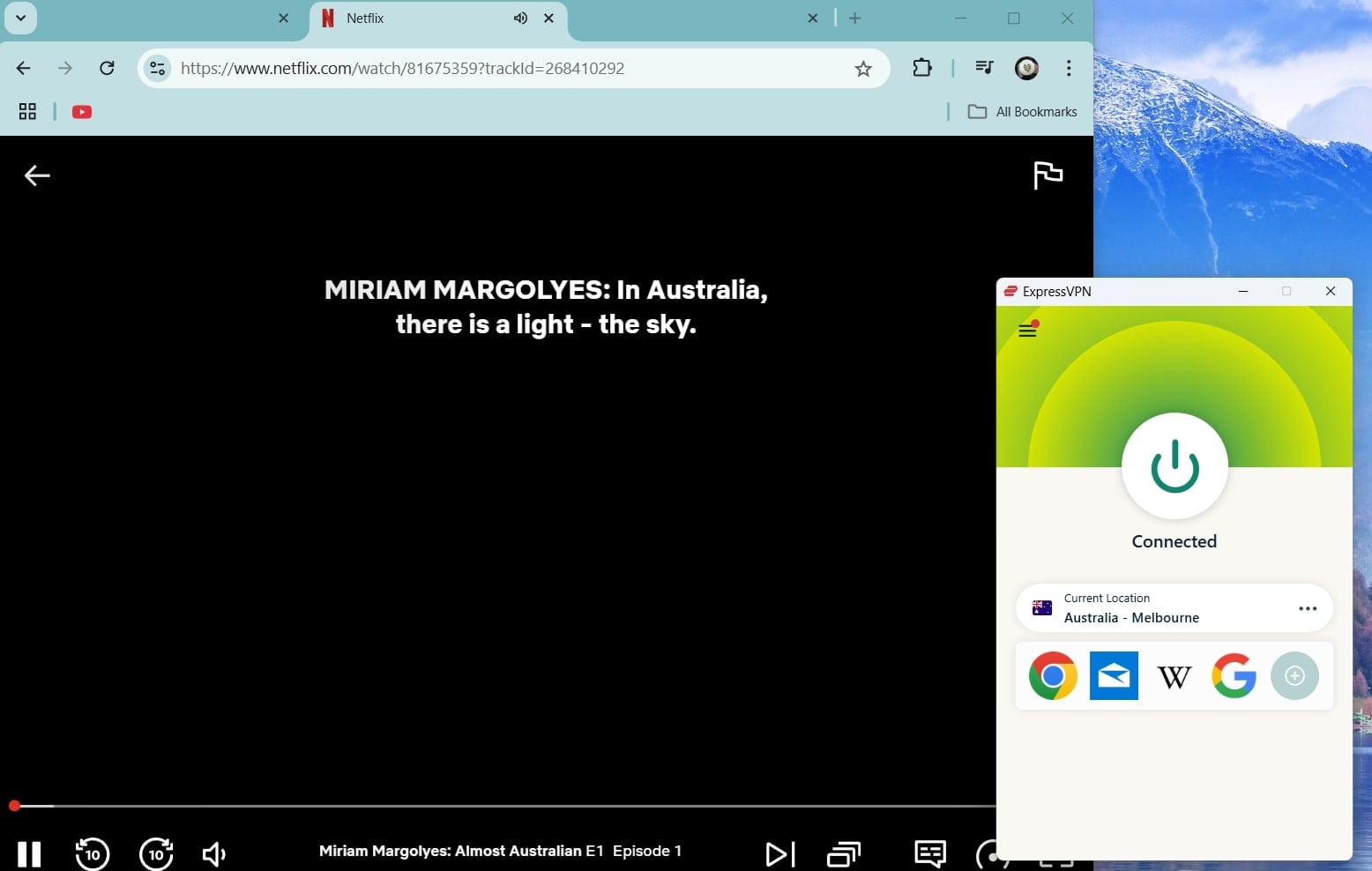Launch the Wikipedia shortcut in ExpressVPN
Viewport: 1372px width, 871px height.
click(1174, 676)
